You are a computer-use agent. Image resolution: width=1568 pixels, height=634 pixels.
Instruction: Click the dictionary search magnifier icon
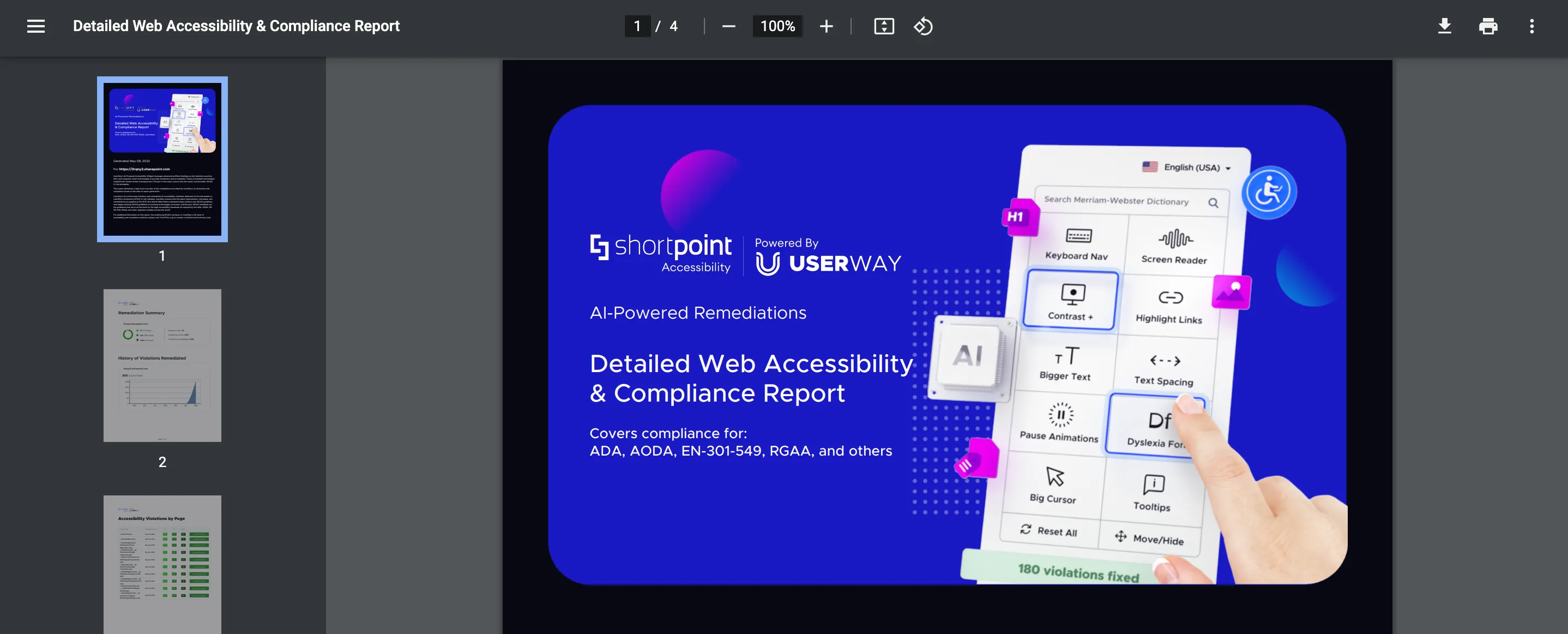point(1213,203)
